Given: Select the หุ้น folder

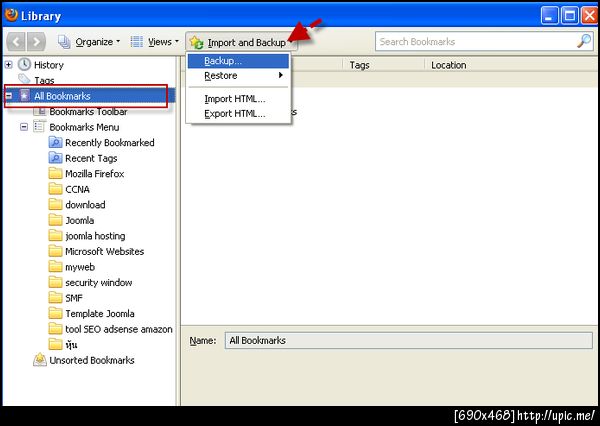Looking at the screenshot, I should [71, 344].
